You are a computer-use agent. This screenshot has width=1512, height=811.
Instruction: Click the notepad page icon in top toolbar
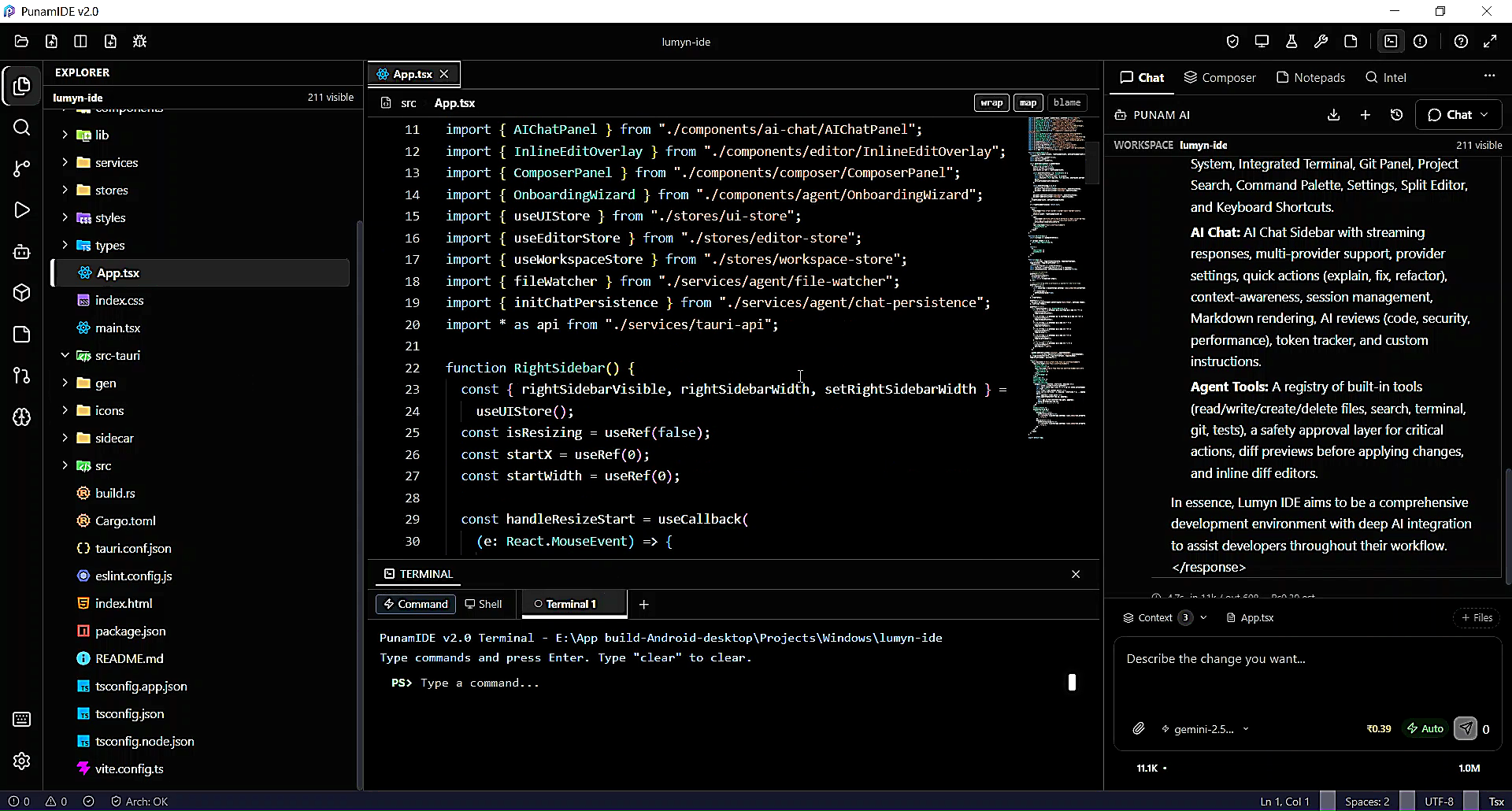point(1351,42)
